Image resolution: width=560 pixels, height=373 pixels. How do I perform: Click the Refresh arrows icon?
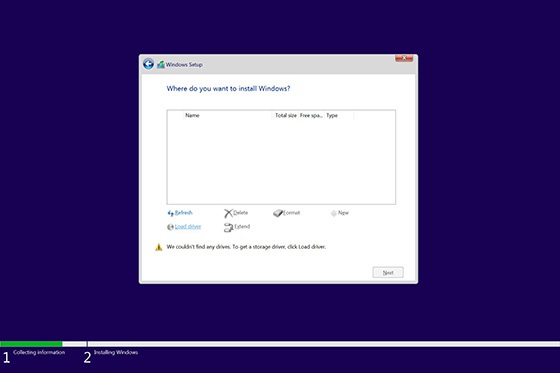[x=170, y=213]
